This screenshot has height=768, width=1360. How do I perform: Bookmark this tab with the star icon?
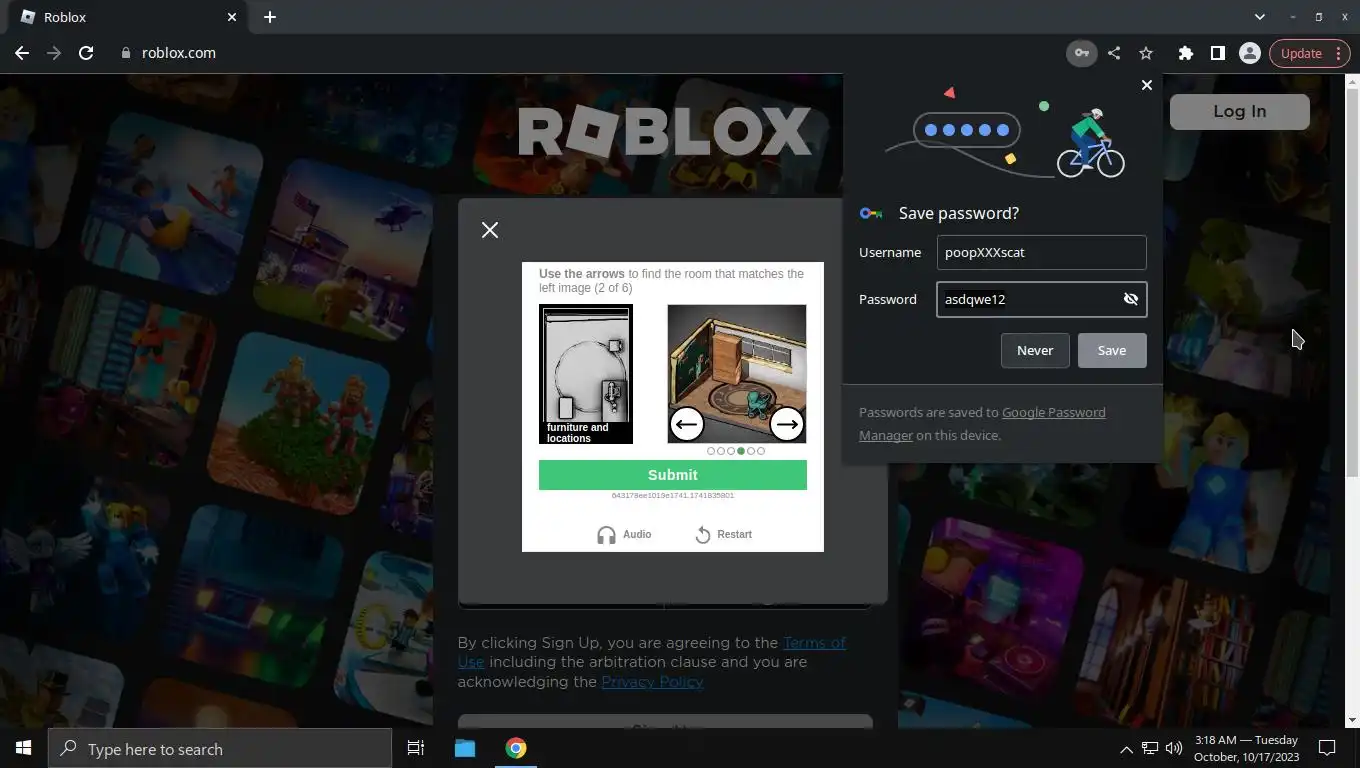(1146, 53)
